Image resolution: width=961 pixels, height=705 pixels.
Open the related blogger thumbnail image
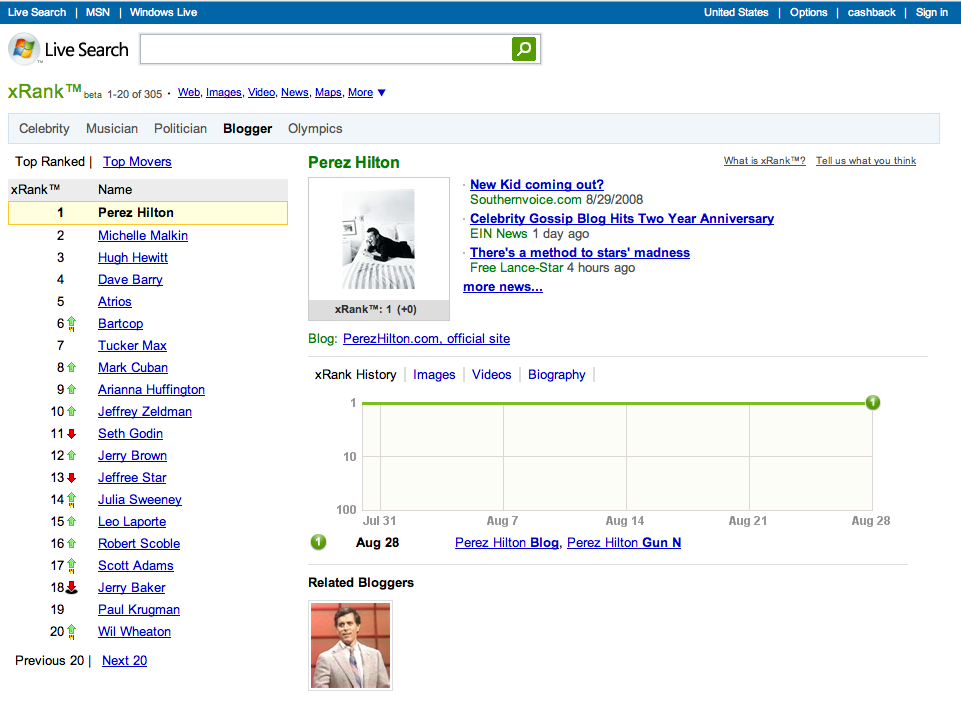(x=350, y=645)
